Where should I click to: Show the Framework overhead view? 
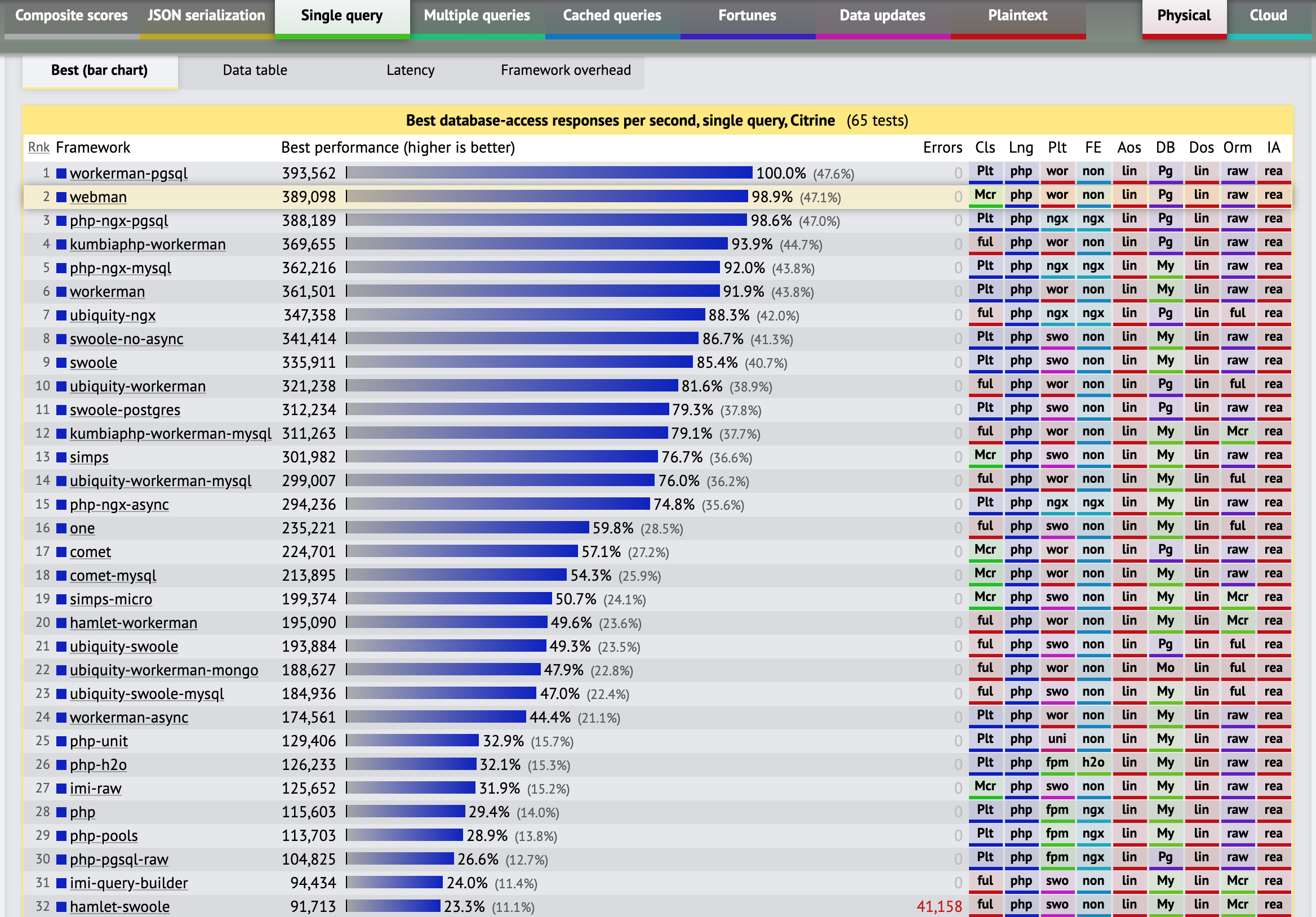[565, 70]
